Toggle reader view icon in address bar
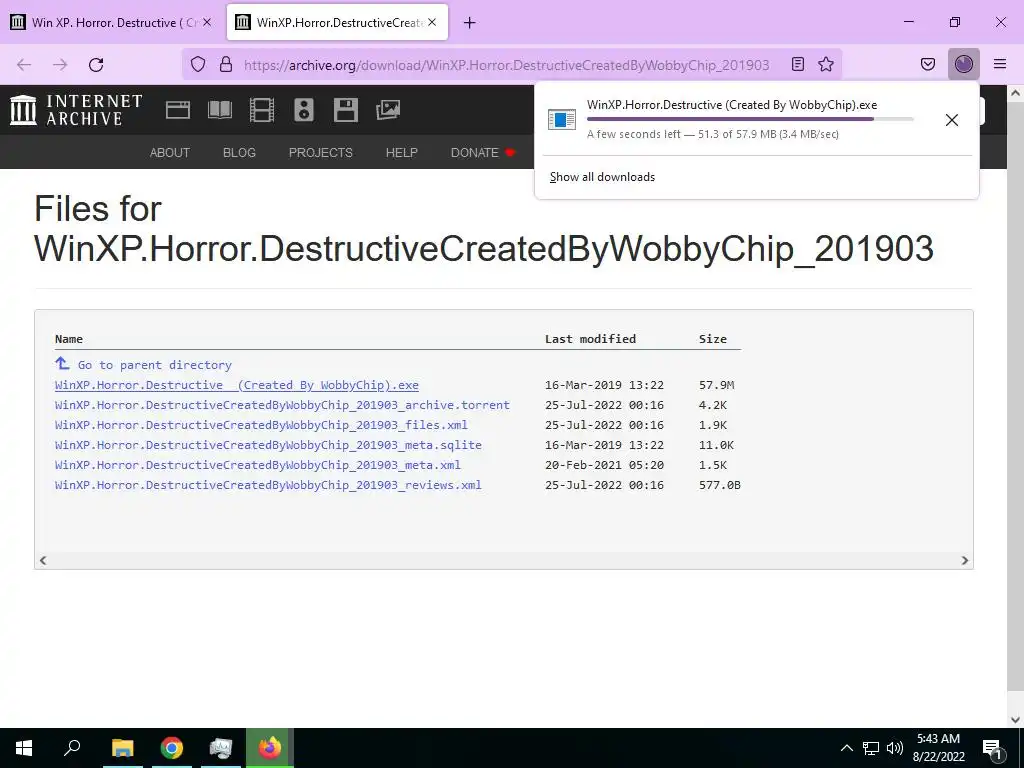This screenshot has height=768, width=1024. pos(797,64)
